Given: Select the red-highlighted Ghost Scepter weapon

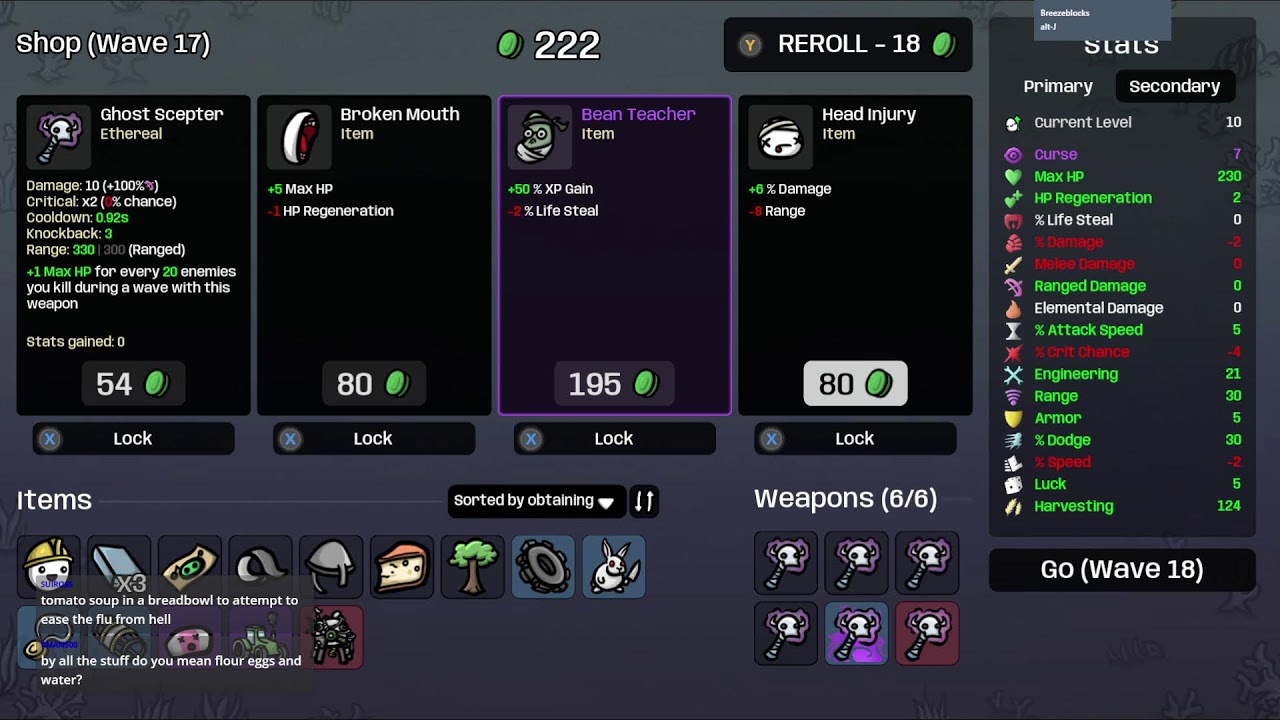Looking at the screenshot, I should (927, 633).
